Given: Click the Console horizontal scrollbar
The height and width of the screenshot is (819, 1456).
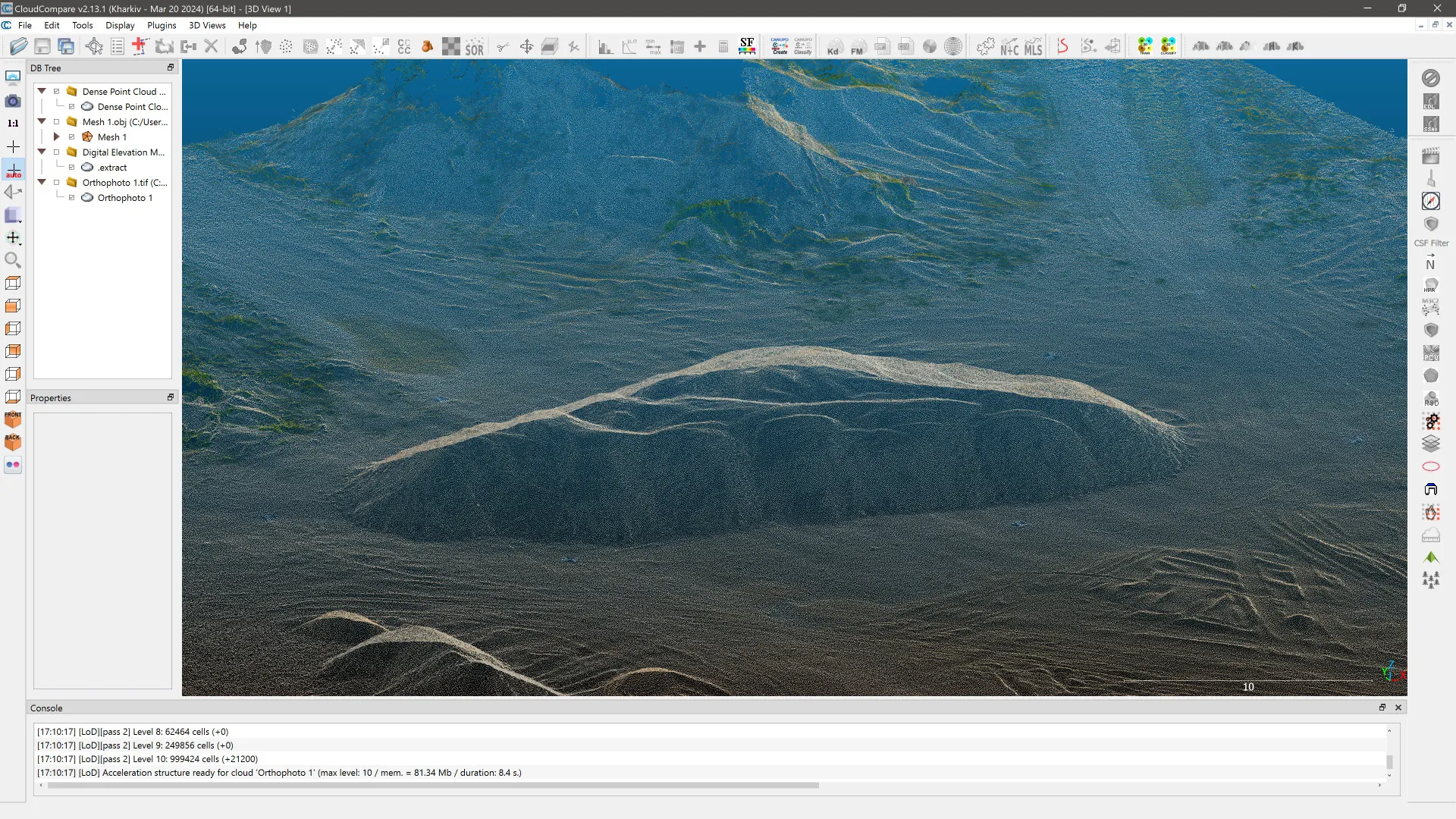Looking at the screenshot, I should coord(433,785).
